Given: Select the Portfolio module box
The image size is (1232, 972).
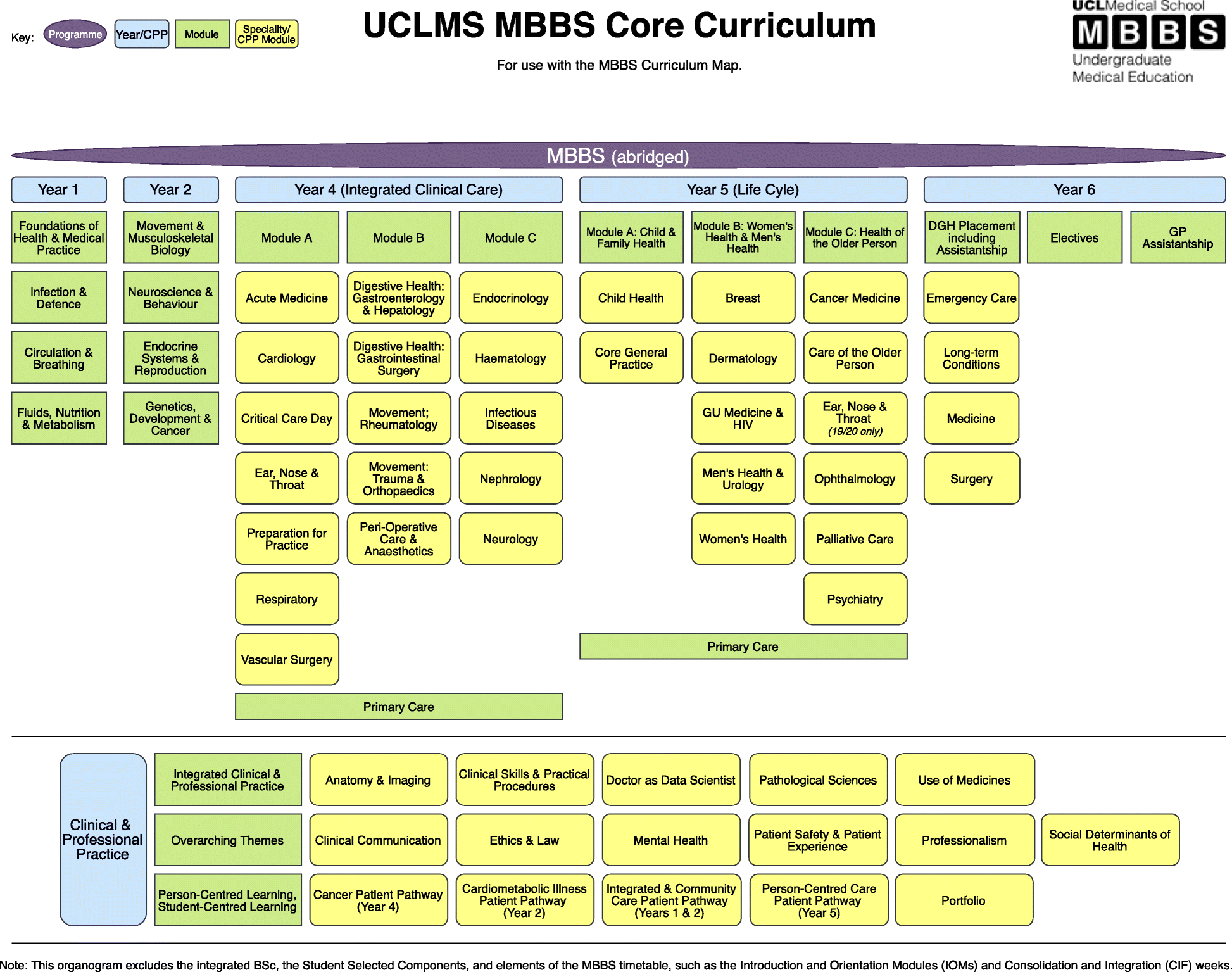Looking at the screenshot, I should coord(964,900).
